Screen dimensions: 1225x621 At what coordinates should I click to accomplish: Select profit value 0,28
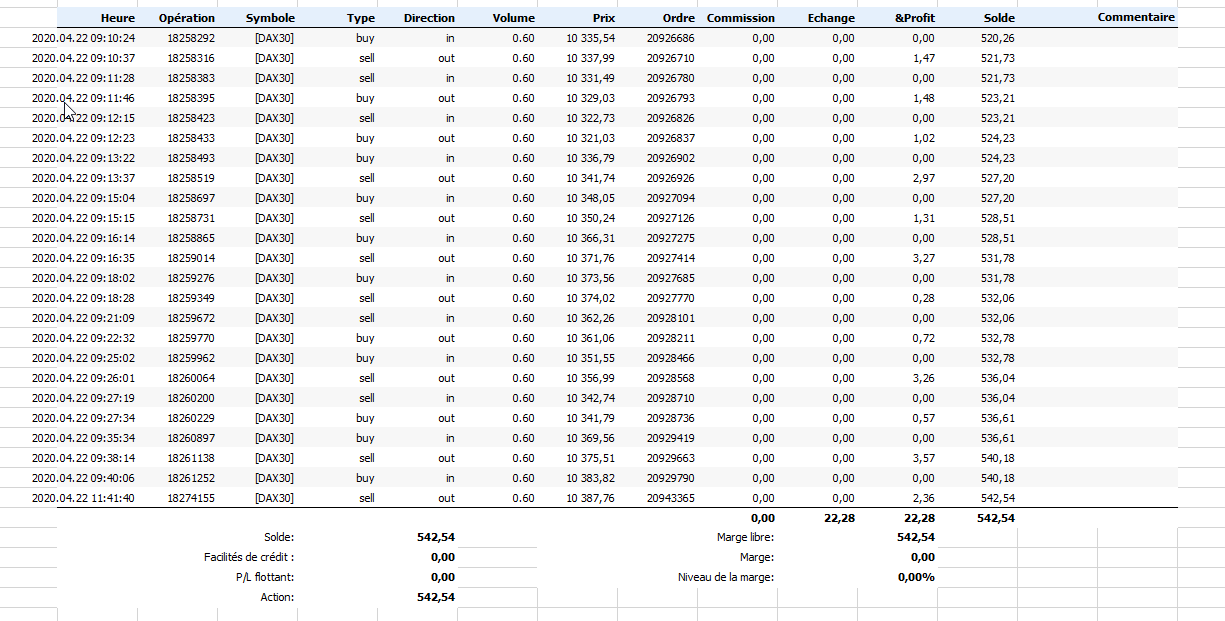click(924, 298)
